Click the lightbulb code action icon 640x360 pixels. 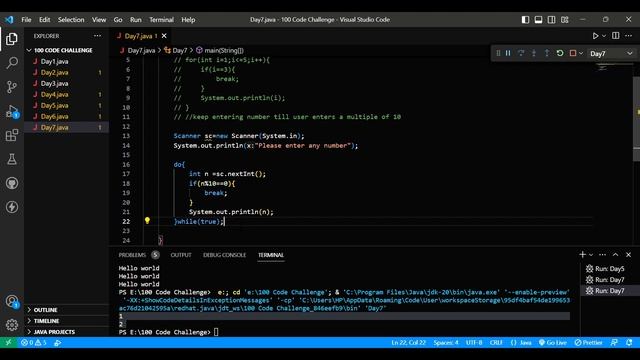tap(147, 221)
